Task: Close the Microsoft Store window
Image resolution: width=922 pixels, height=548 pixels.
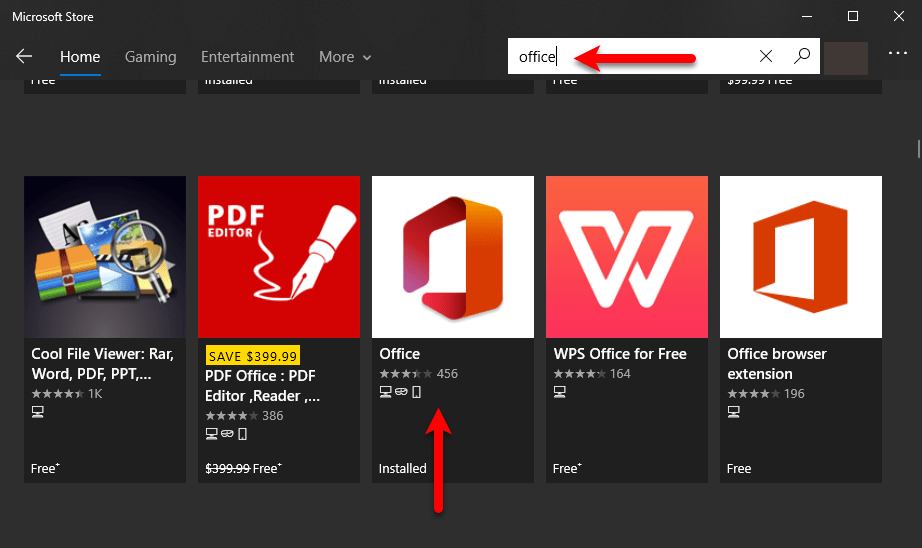Action: (x=898, y=16)
